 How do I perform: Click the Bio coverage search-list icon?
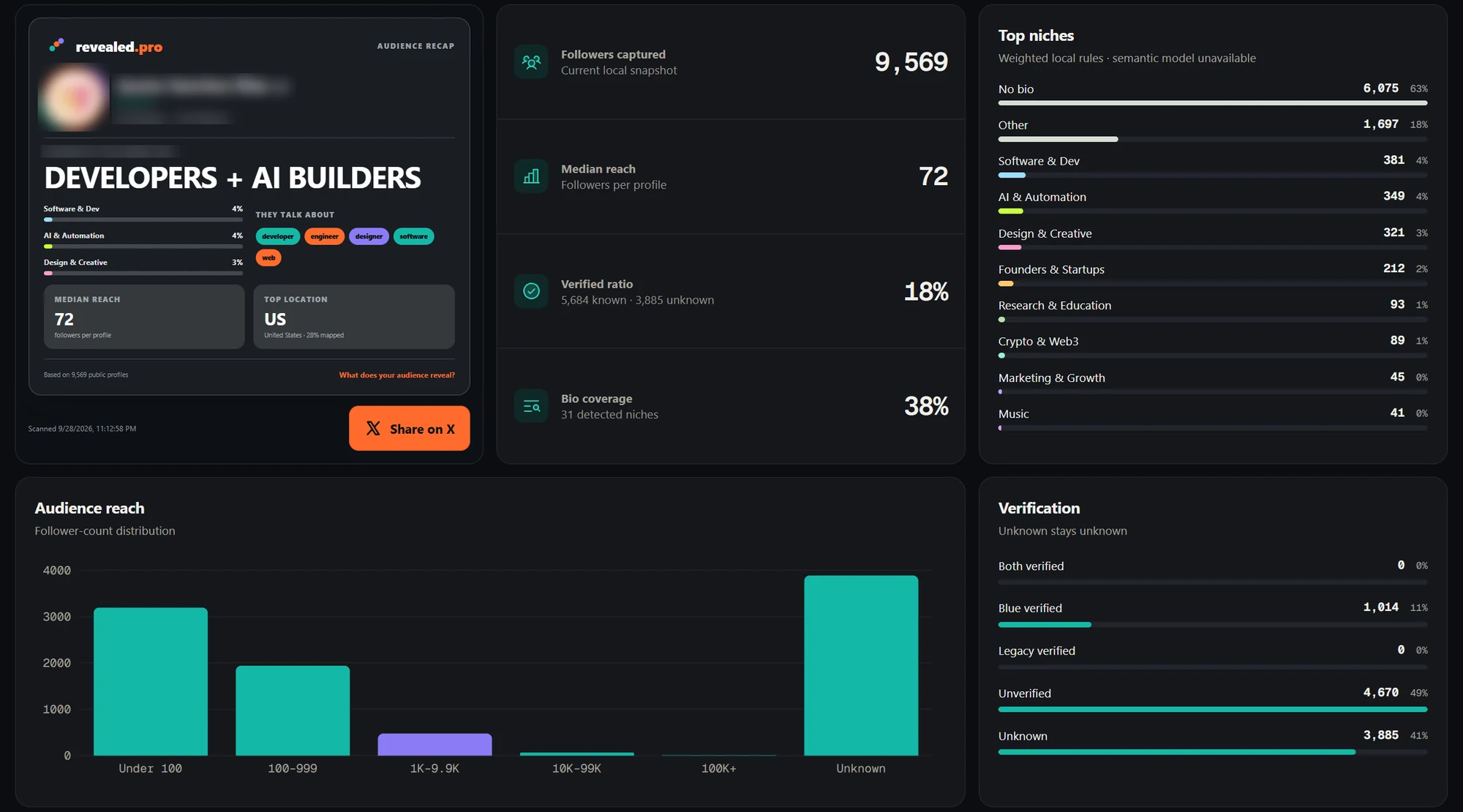(x=531, y=406)
